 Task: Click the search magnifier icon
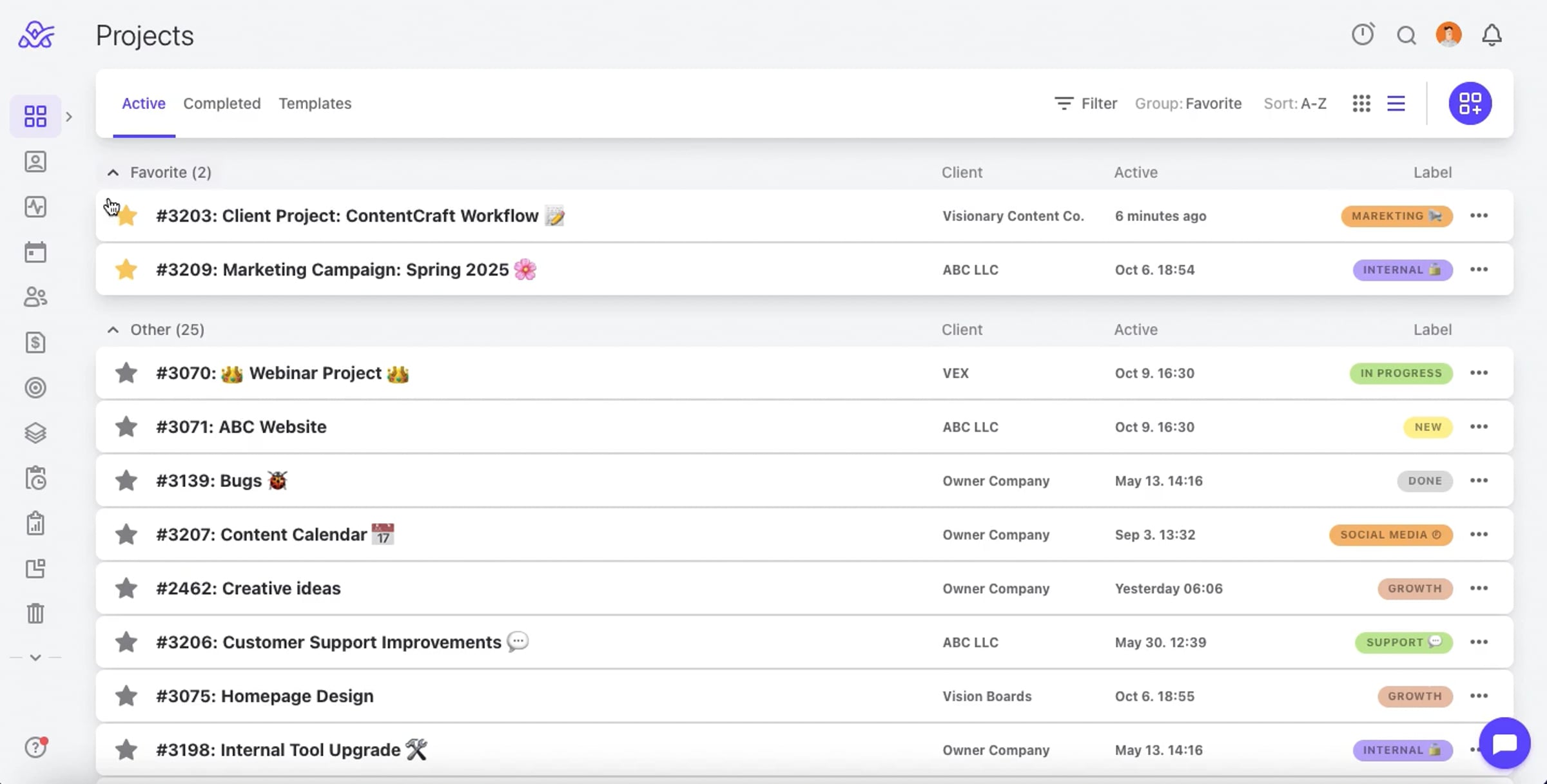tap(1406, 35)
